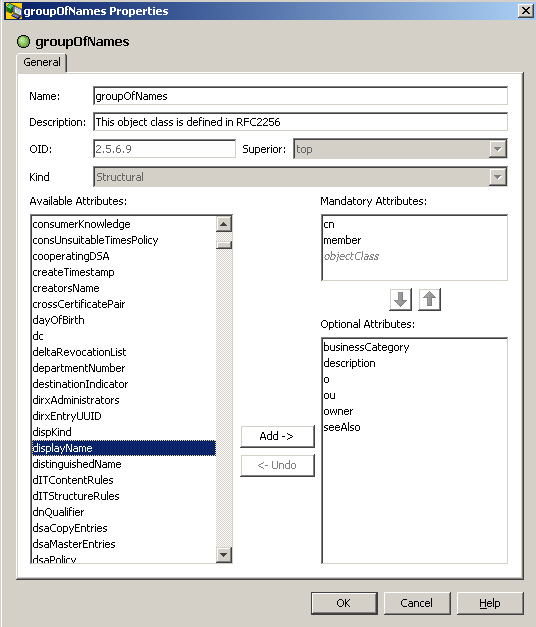Select dsaMasterEntries attribute
Viewport: 536px width, 627px height.
pyautogui.click(x=124, y=544)
